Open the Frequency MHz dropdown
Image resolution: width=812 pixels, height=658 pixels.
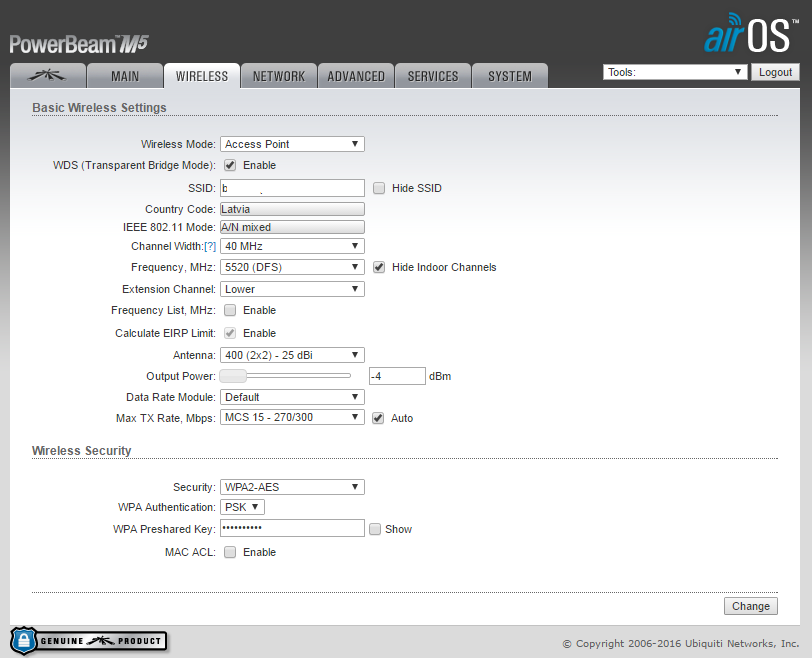292,267
